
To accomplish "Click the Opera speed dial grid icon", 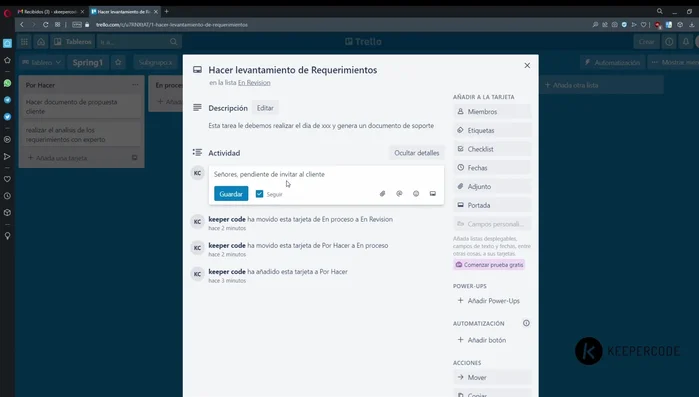I will (x=58, y=25).
